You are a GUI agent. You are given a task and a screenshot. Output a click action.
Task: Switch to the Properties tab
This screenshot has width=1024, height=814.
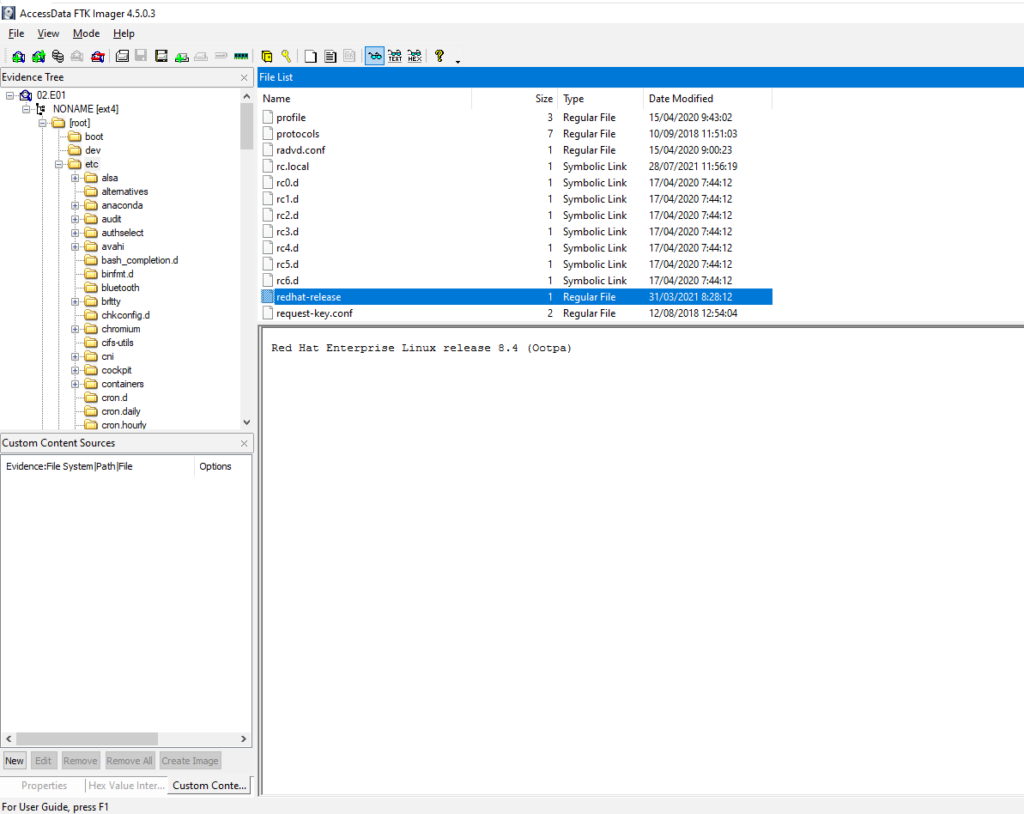(42, 785)
